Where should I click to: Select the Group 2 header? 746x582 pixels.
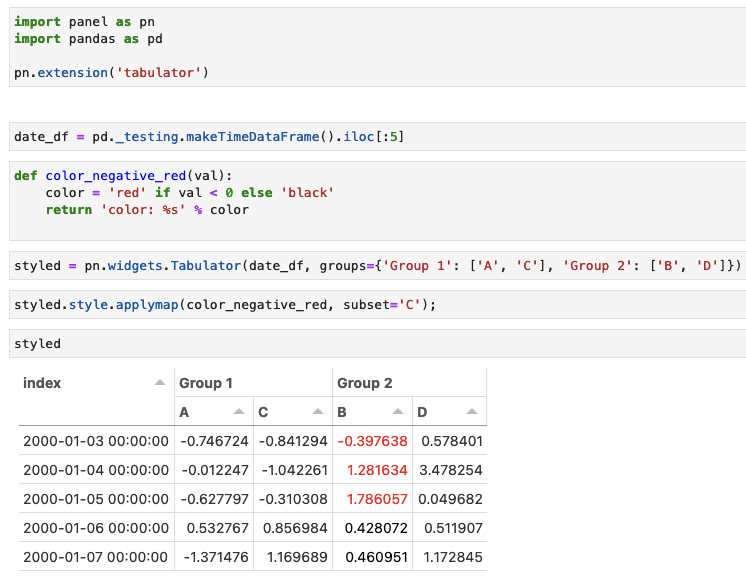[x=364, y=383]
